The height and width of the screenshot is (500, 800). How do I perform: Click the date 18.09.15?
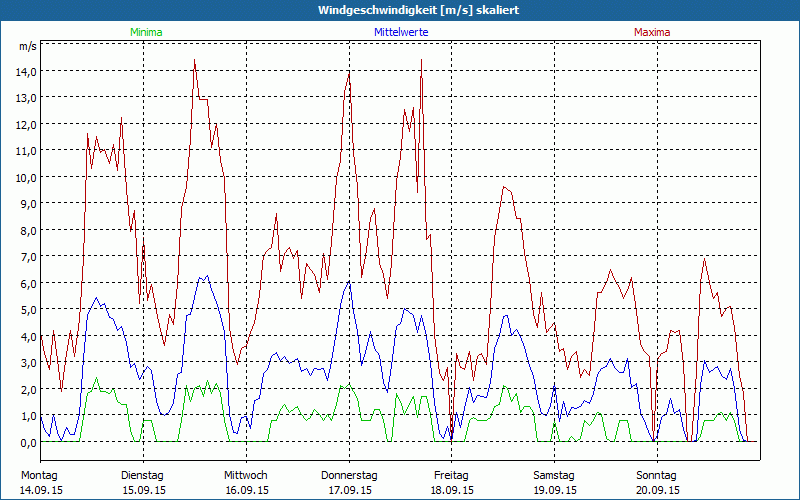[x=453, y=490]
